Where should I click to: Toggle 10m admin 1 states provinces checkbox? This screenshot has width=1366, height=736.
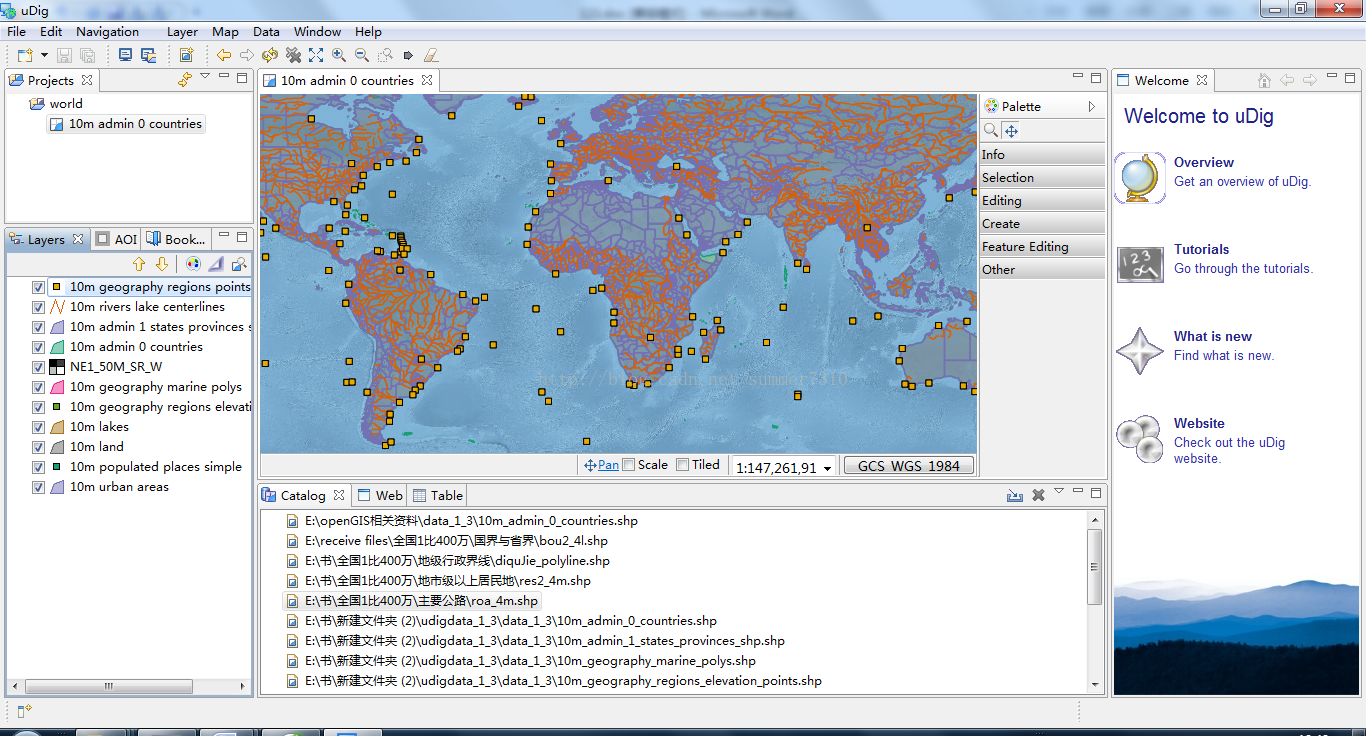tap(38, 327)
